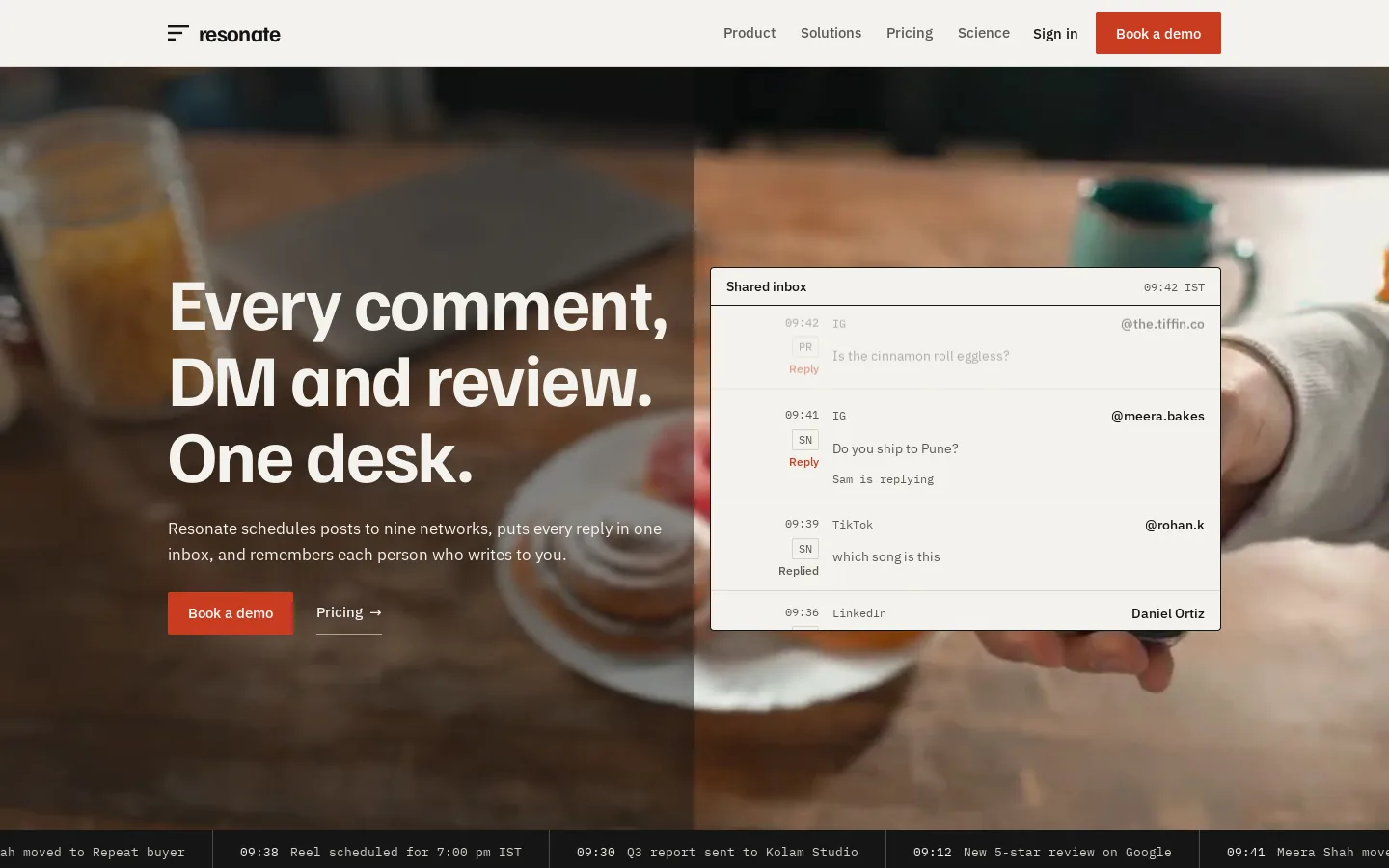Viewport: 1389px width, 868px height.
Task: Click the 'Every comment, DM and review' headline
Action: (419, 382)
